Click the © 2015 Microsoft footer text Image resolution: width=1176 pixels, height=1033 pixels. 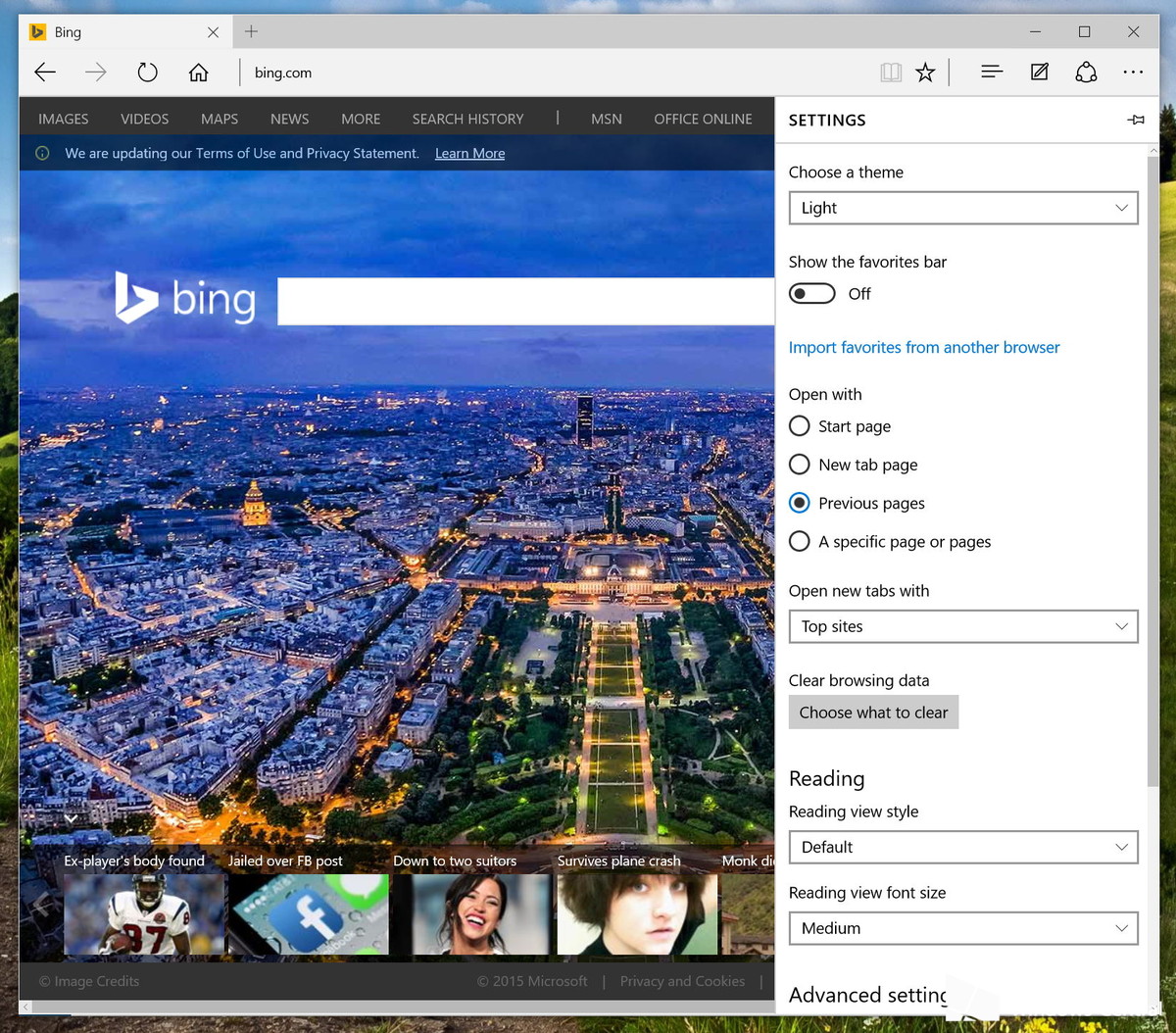[x=532, y=981]
